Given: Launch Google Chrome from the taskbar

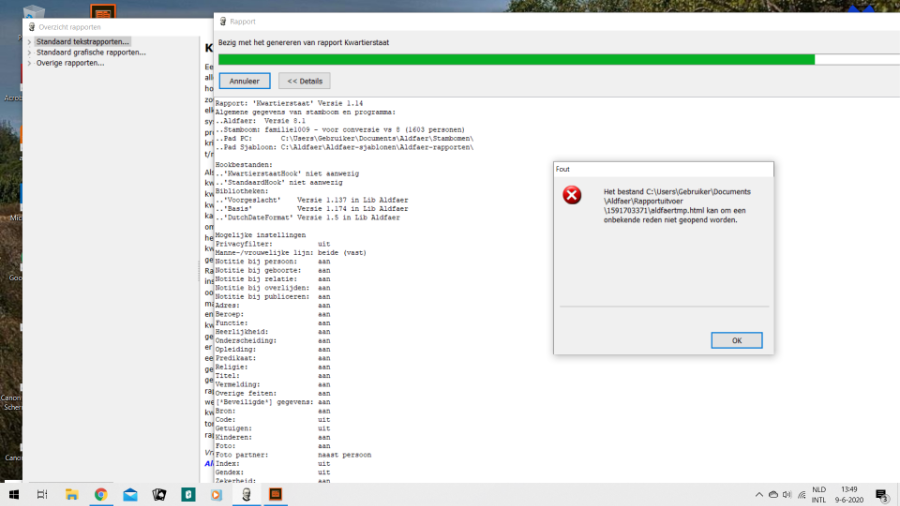Looking at the screenshot, I should pos(101,494).
